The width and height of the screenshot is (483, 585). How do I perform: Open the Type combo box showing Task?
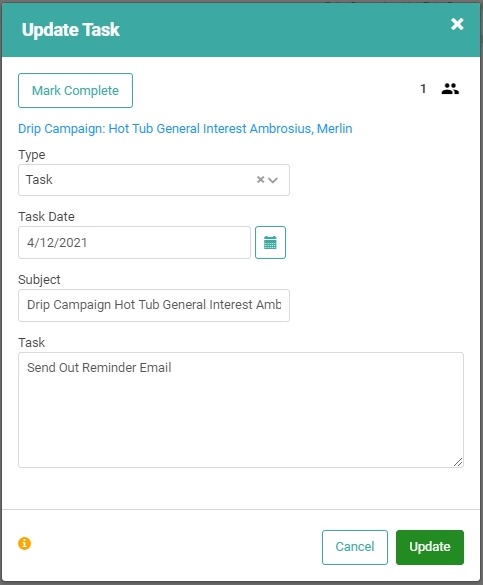click(x=154, y=180)
